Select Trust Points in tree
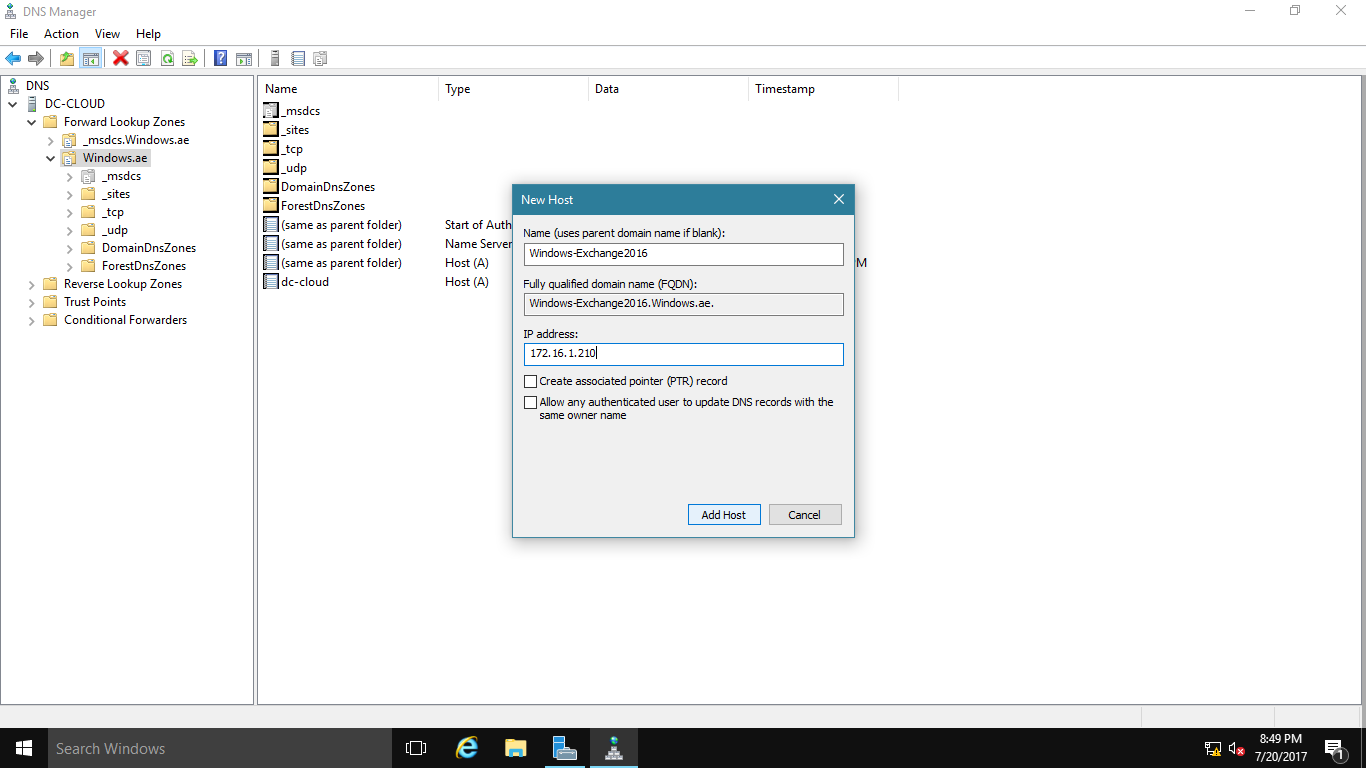 click(95, 302)
